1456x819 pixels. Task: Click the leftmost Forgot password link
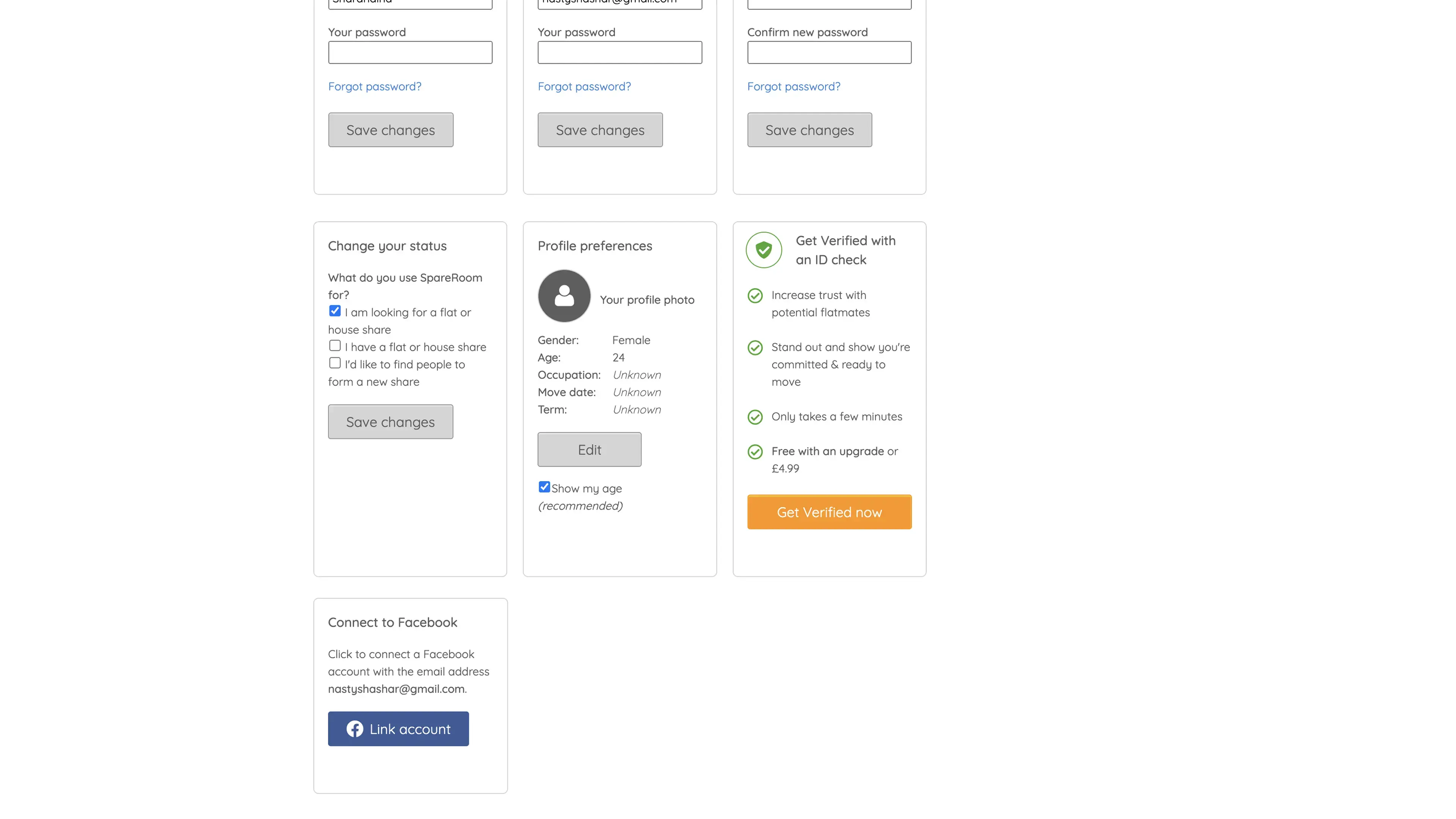click(374, 86)
